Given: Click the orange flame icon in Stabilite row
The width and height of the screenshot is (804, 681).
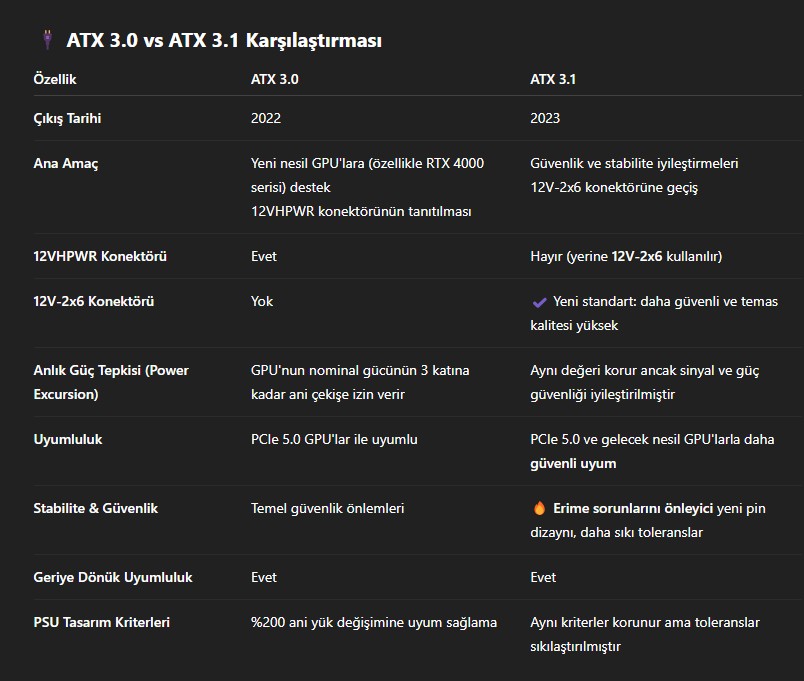Looking at the screenshot, I should tap(539, 508).
